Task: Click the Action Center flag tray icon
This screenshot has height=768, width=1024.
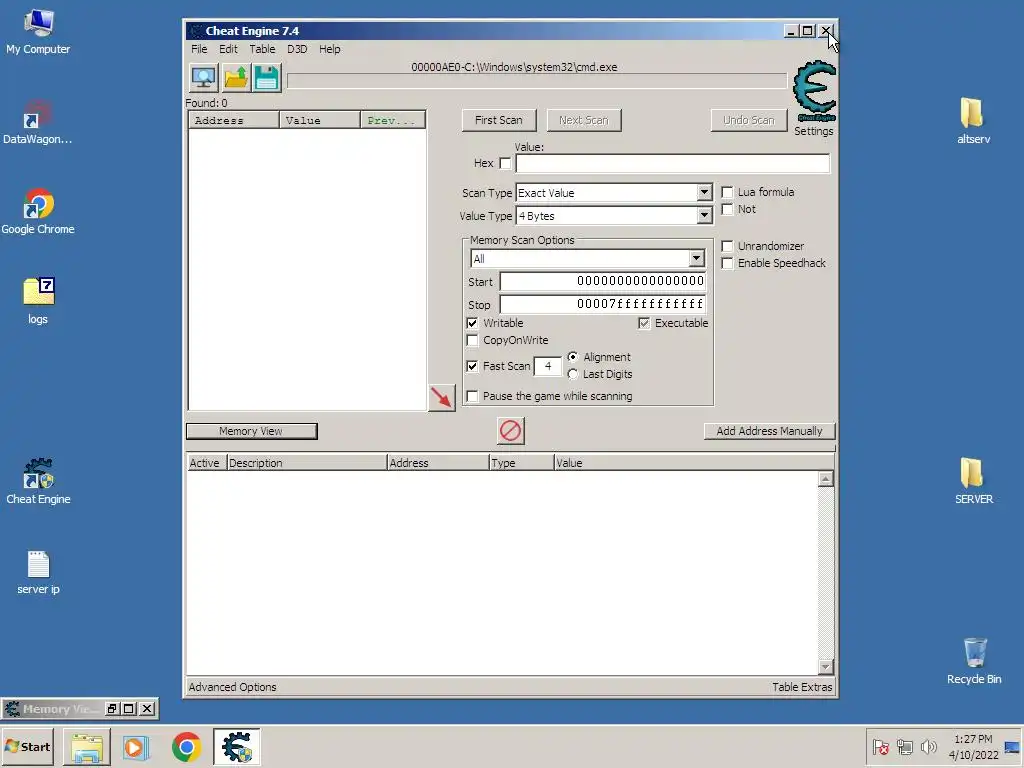Action: tap(880, 746)
